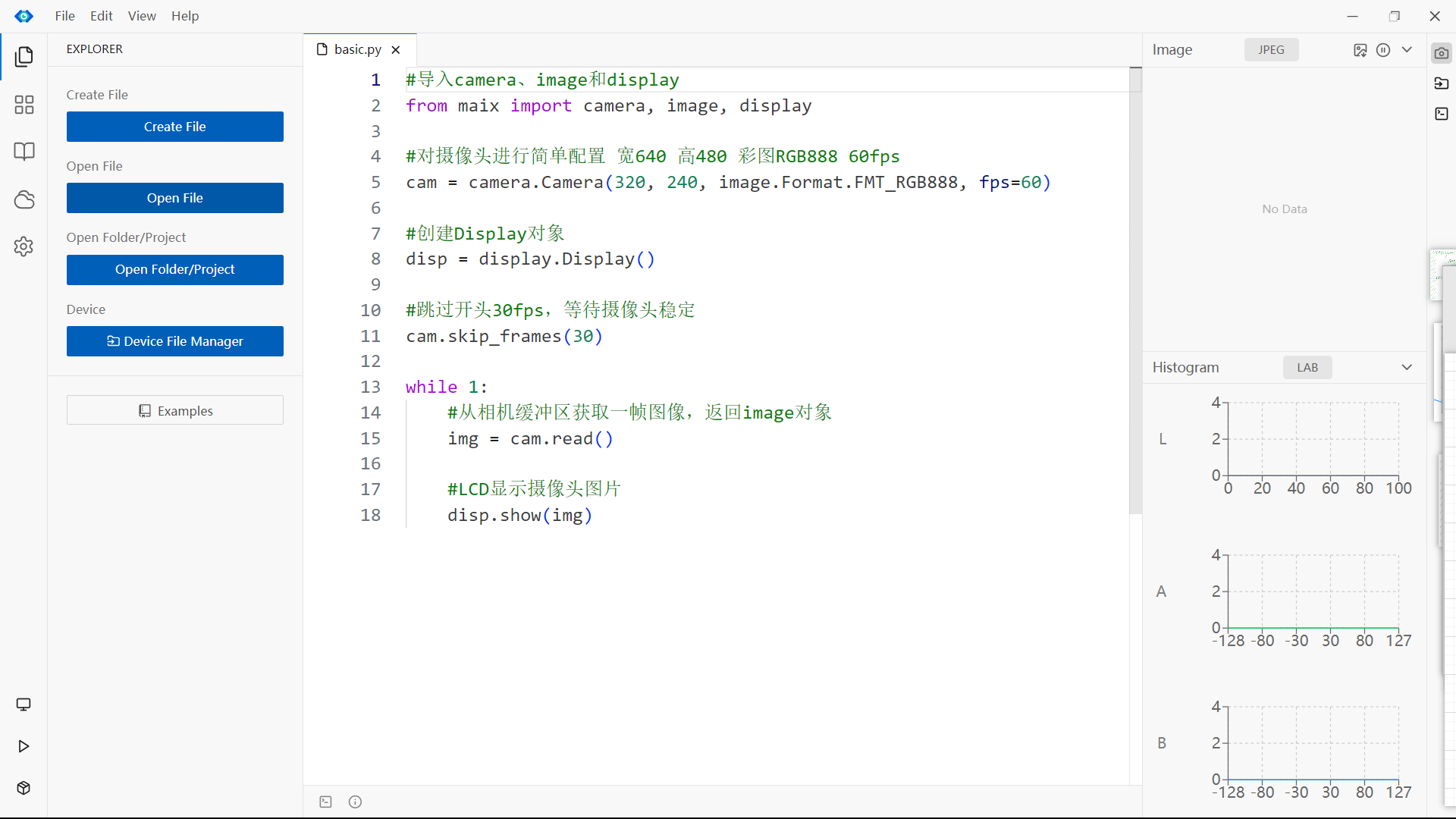Open the four-squares grid icon in sidebar
This screenshot has width=1456, height=819.
24,105
